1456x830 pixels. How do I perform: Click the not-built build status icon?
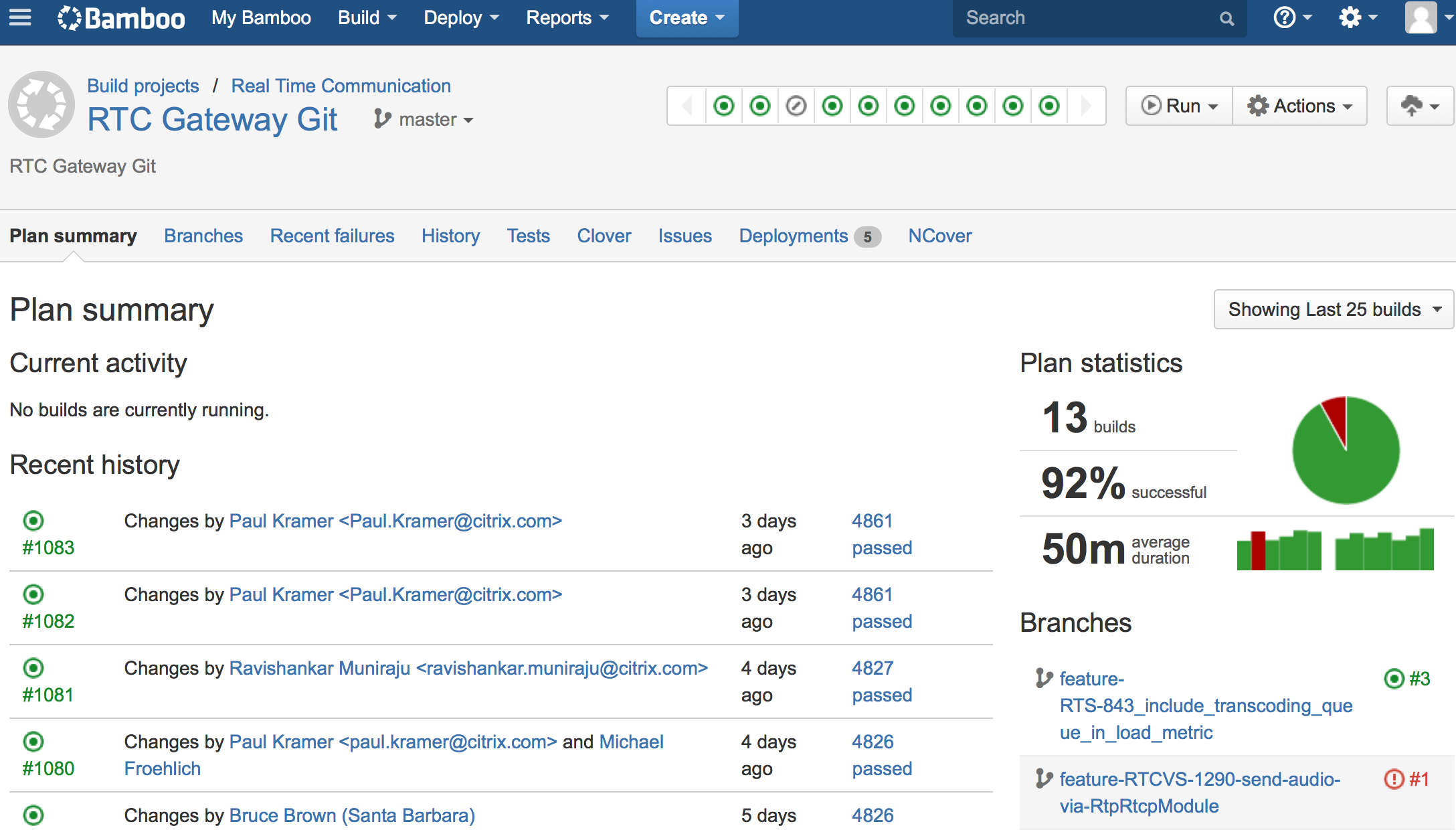click(796, 106)
